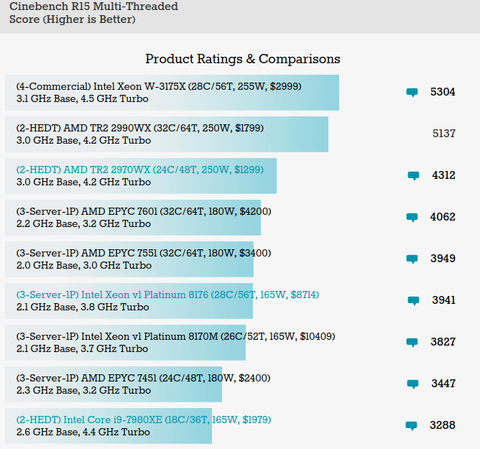480x449 pixels.
Task: Open the Intel Core i9-7980XE link
Action: [x=144, y=420]
